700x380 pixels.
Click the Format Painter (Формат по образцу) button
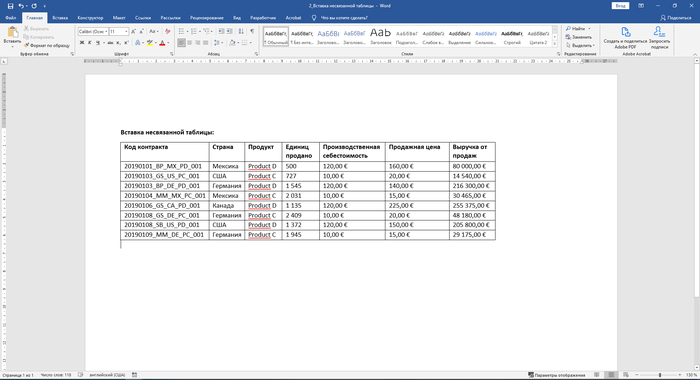pyautogui.click(x=47, y=46)
